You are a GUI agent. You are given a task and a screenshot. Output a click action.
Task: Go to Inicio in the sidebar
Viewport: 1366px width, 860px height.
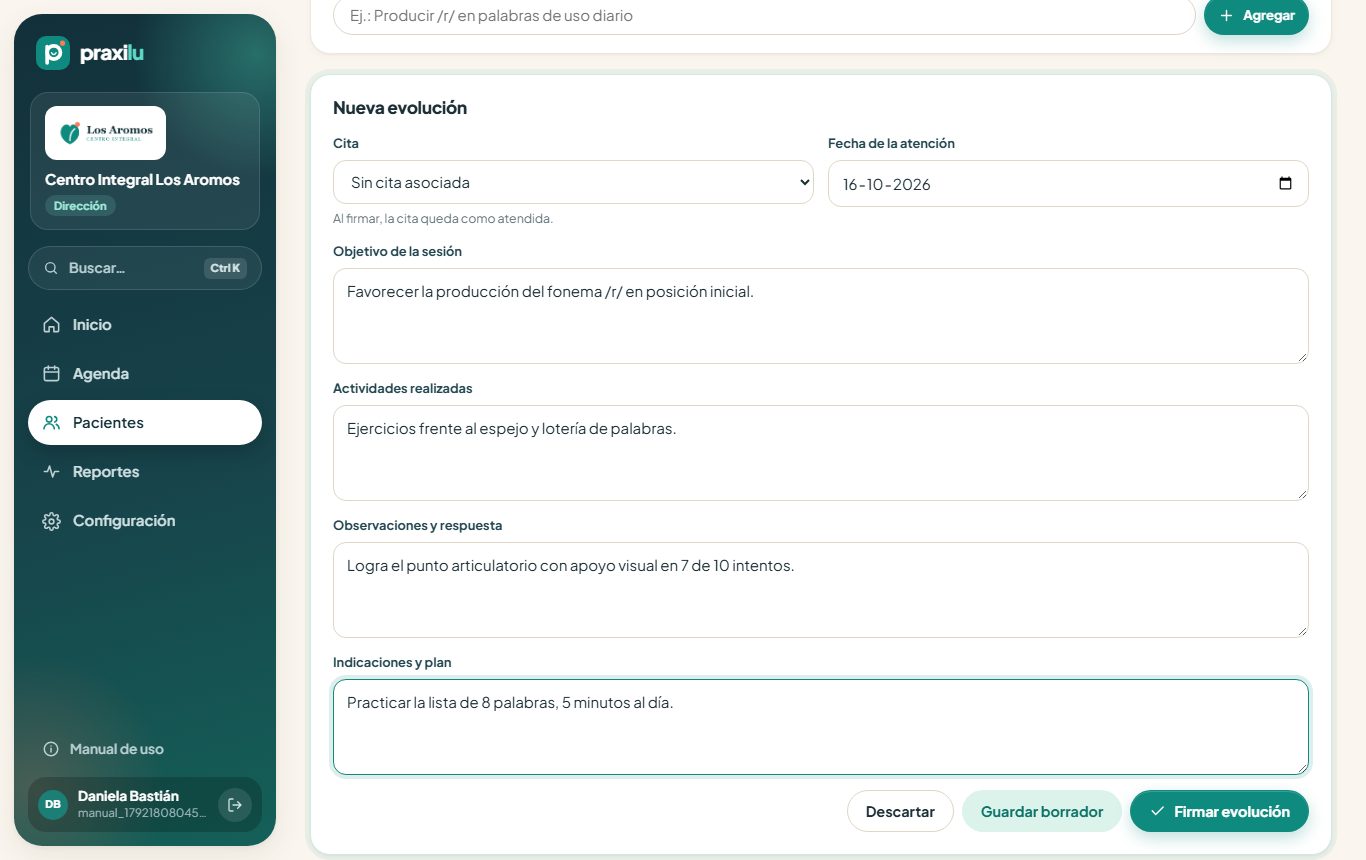click(145, 325)
